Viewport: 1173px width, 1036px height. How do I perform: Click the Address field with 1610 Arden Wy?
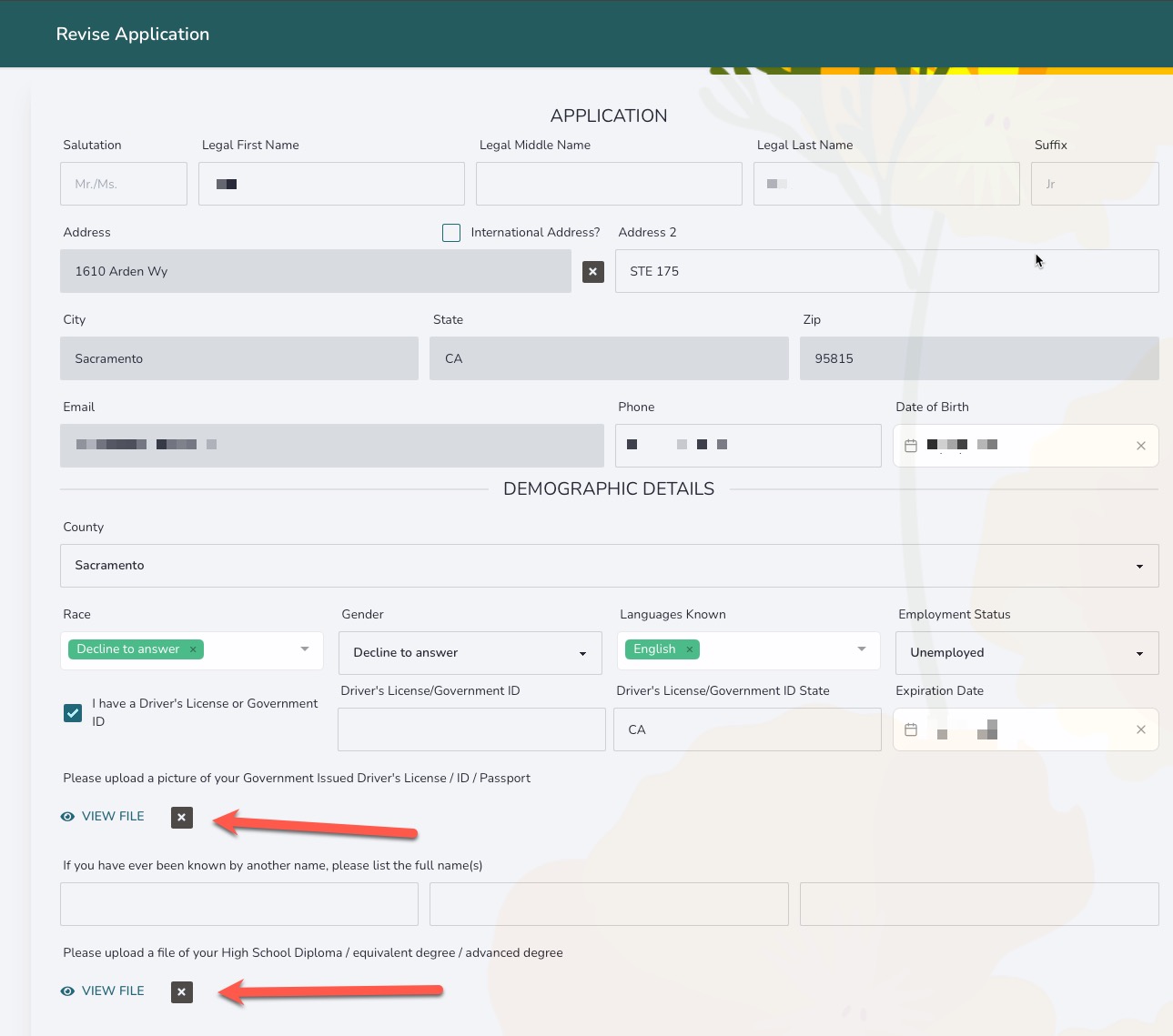click(x=316, y=271)
